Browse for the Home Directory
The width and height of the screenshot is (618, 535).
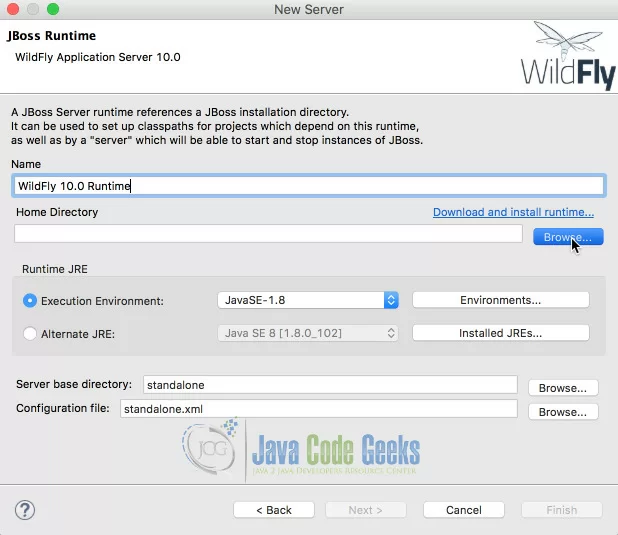[x=568, y=237]
